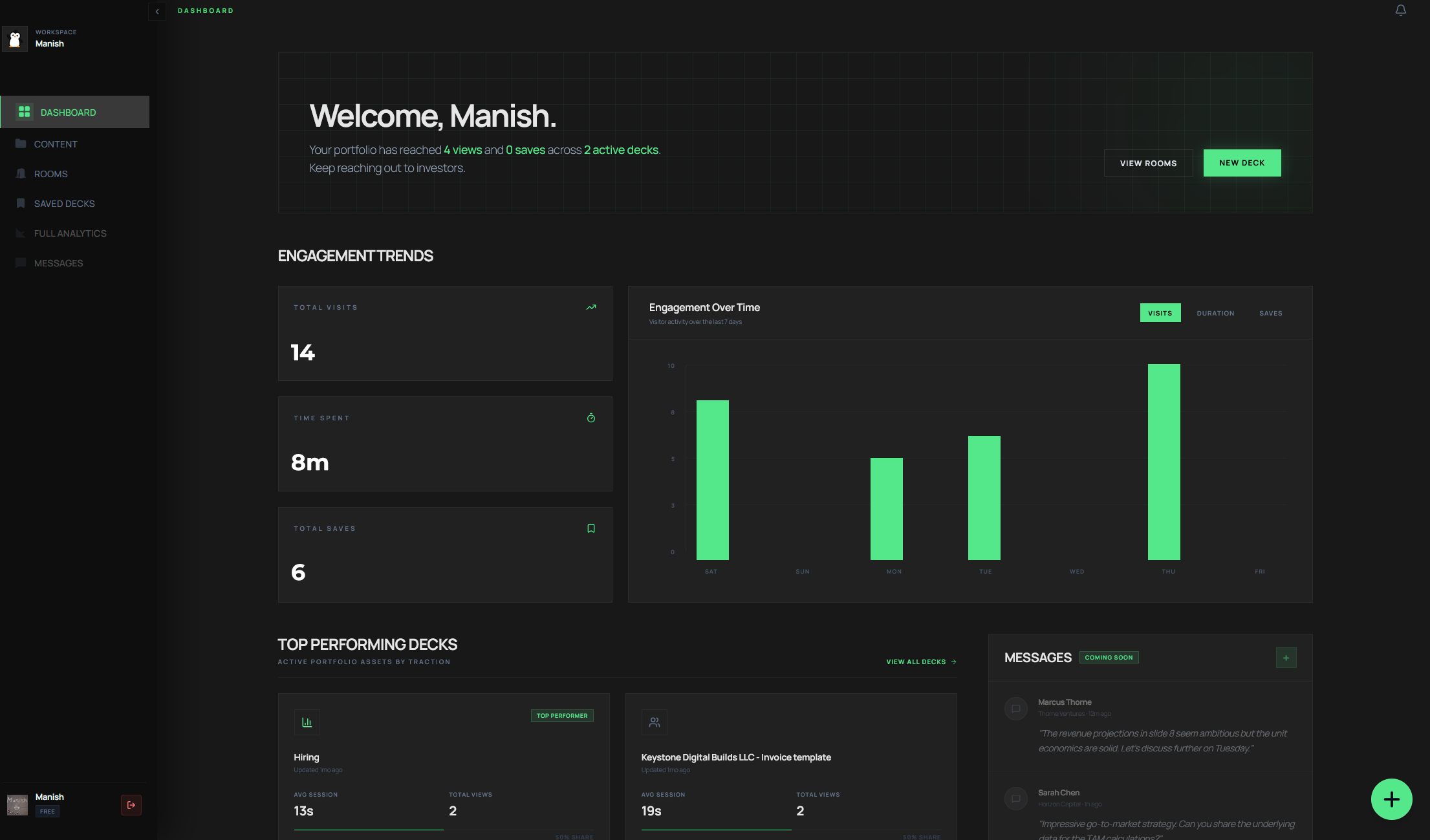Viewport: 1430px width, 840px height.
Task: Open the Hiring deck card title
Action: coord(307,757)
